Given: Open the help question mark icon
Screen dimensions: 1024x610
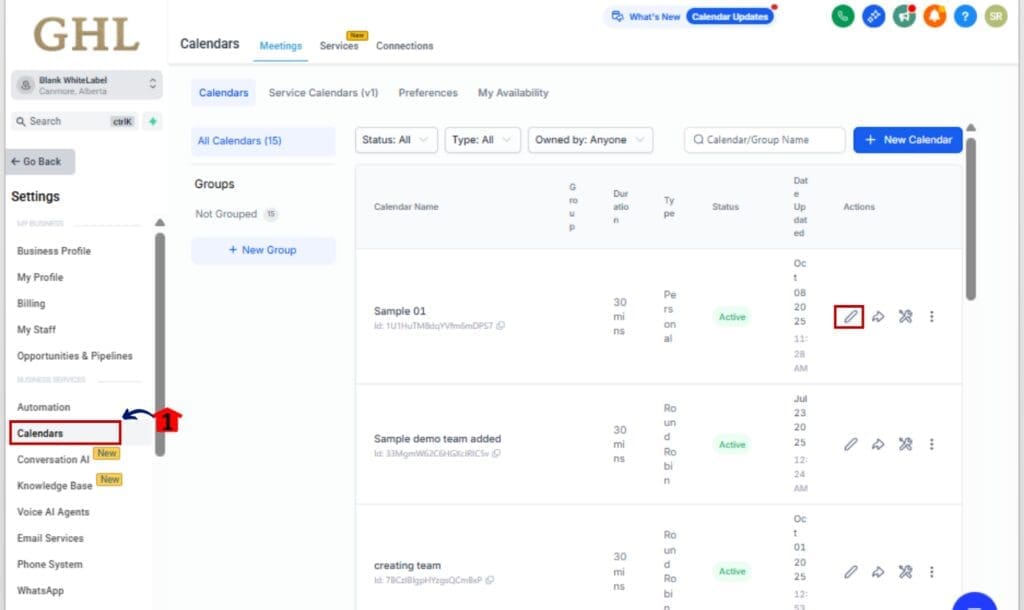Looking at the screenshot, I should [964, 16].
